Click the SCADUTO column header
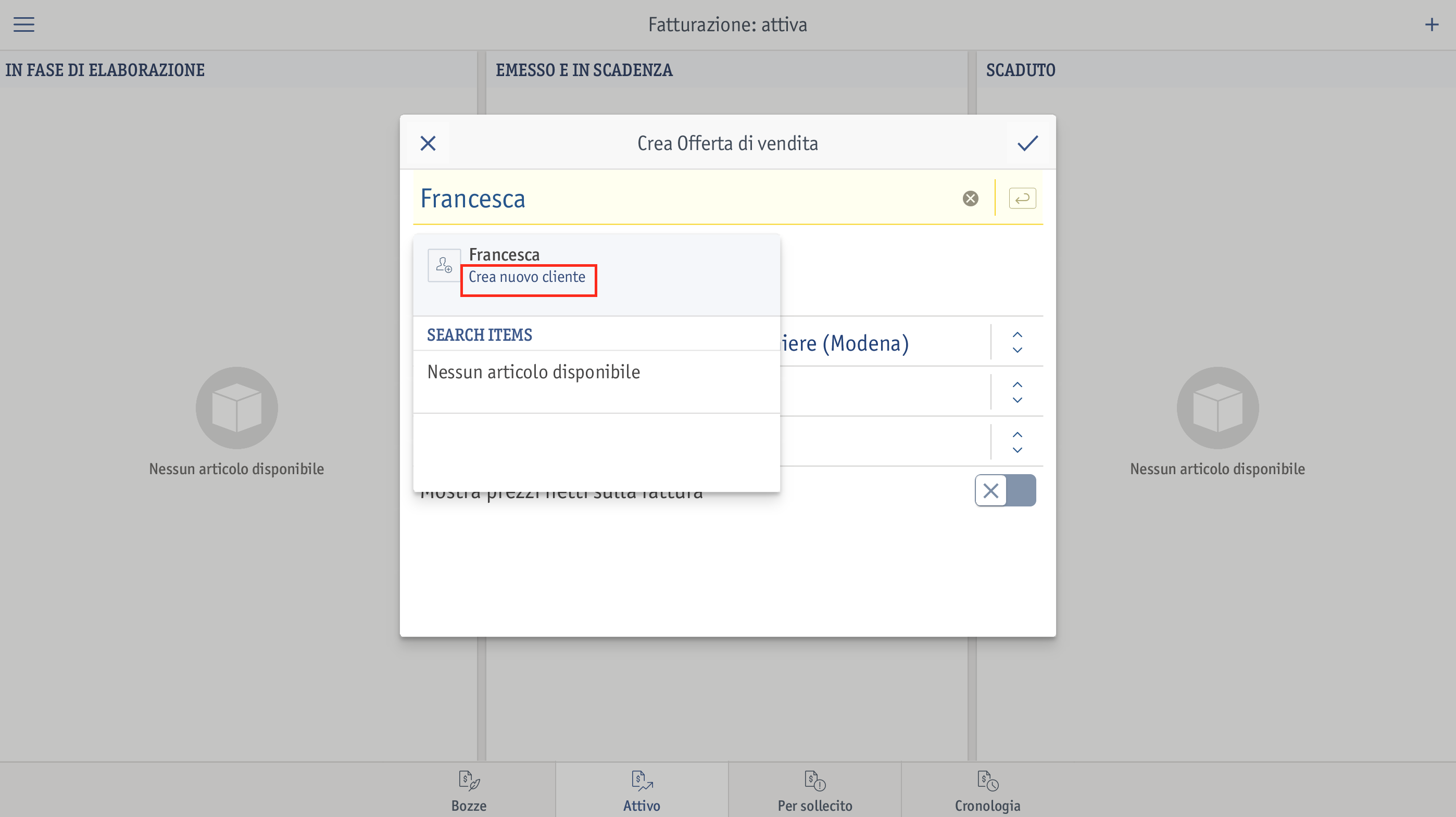The image size is (1456, 817). [1021, 70]
